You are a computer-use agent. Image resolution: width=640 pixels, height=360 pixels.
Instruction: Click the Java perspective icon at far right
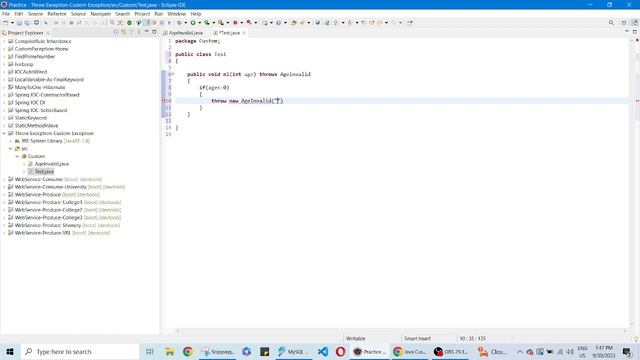coord(635,23)
